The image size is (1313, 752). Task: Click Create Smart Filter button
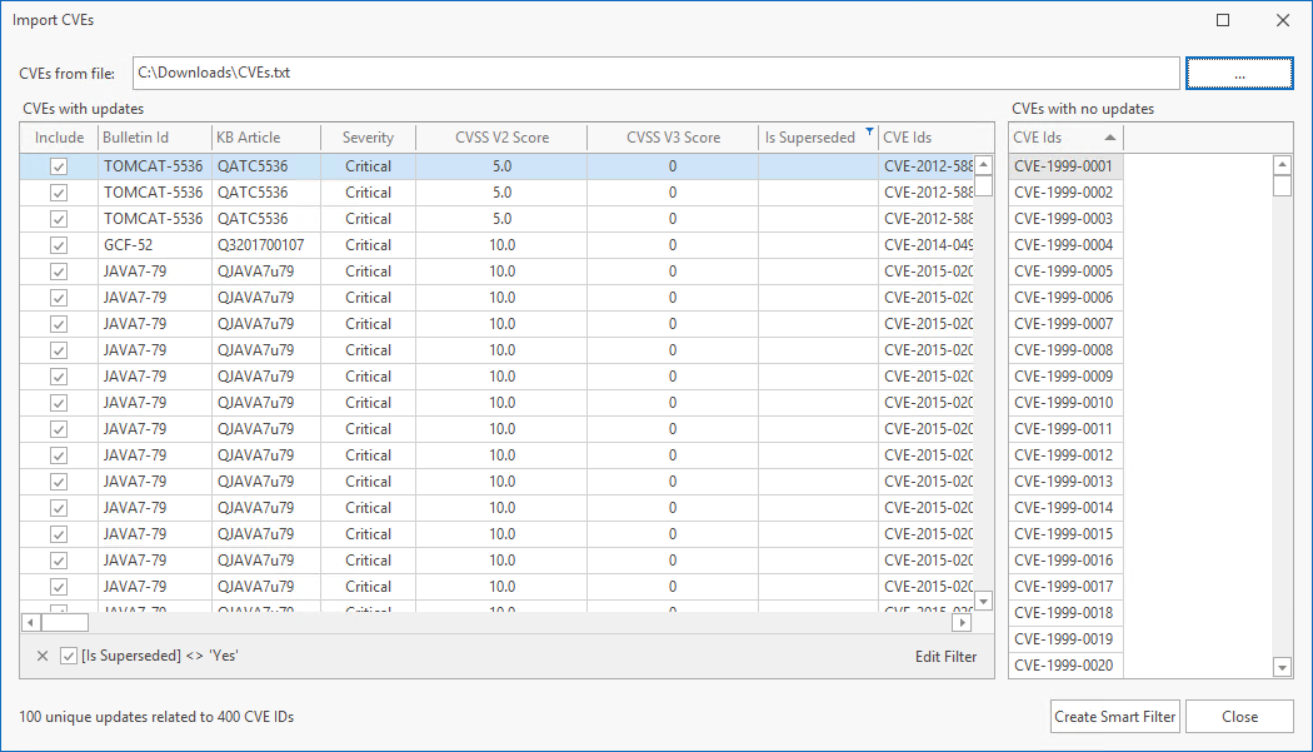click(1115, 716)
